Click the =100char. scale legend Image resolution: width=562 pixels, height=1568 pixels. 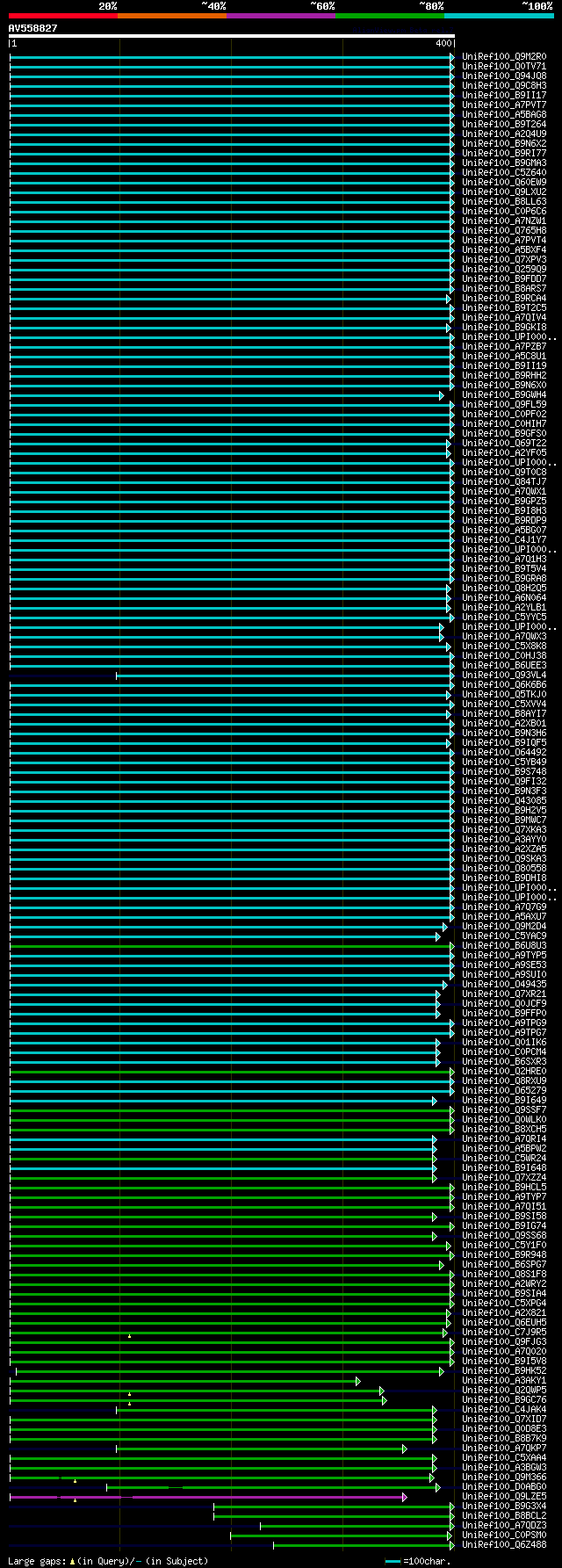click(x=418, y=1561)
